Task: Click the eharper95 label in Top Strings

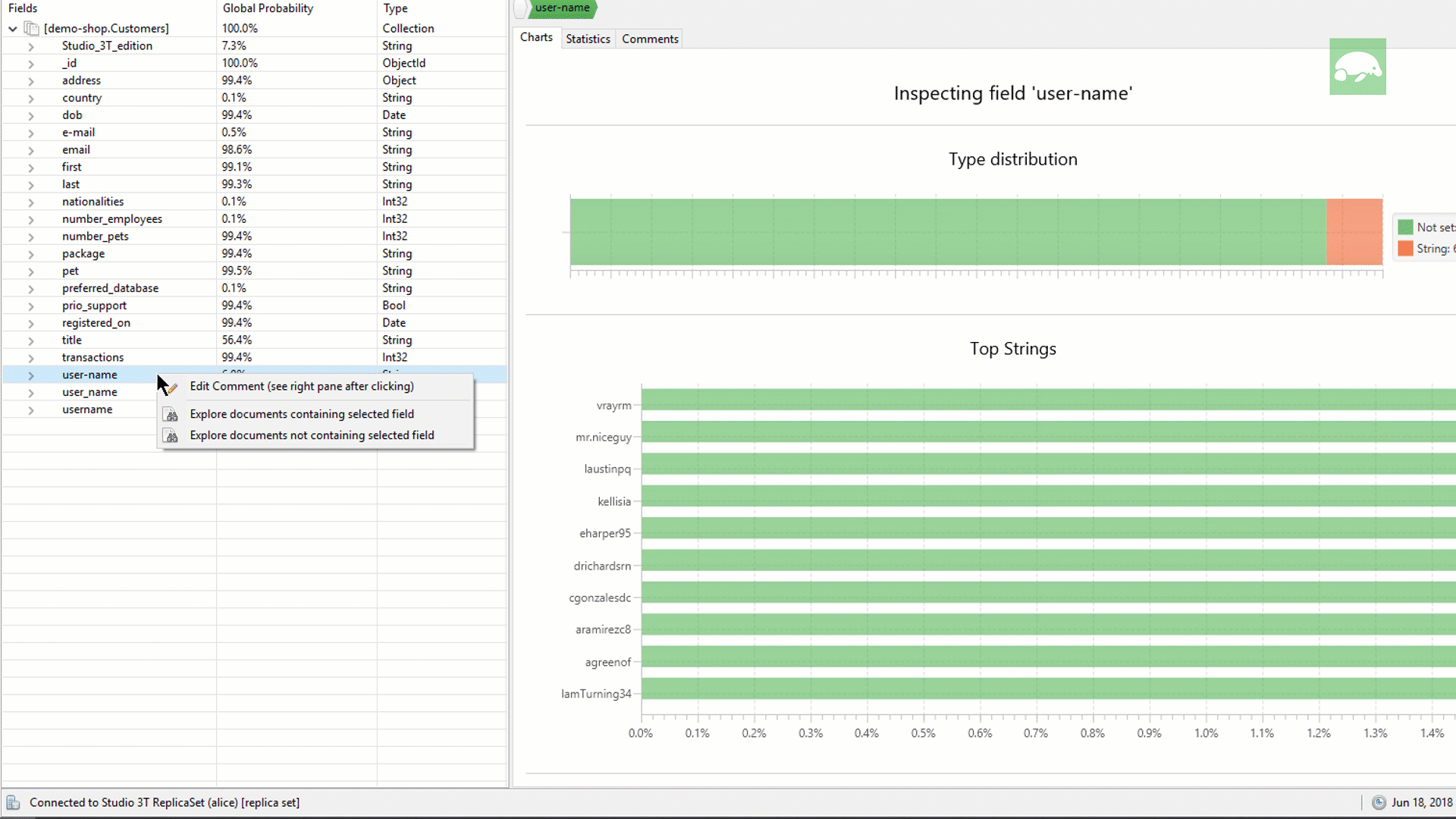Action: coord(605,533)
